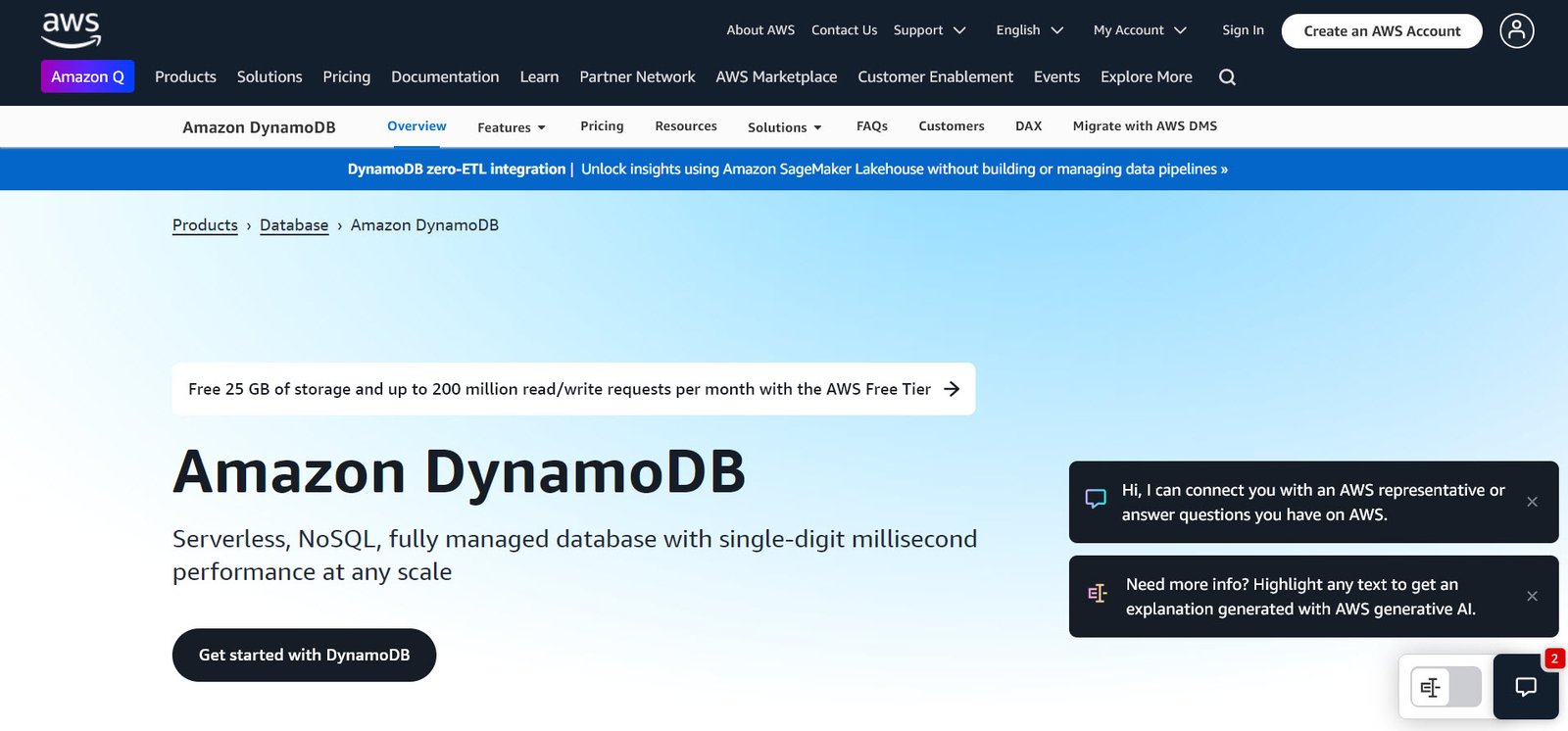This screenshot has height=731, width=1568.
Task: Switch to the DAX tab
Action: tap(1029, 126)
